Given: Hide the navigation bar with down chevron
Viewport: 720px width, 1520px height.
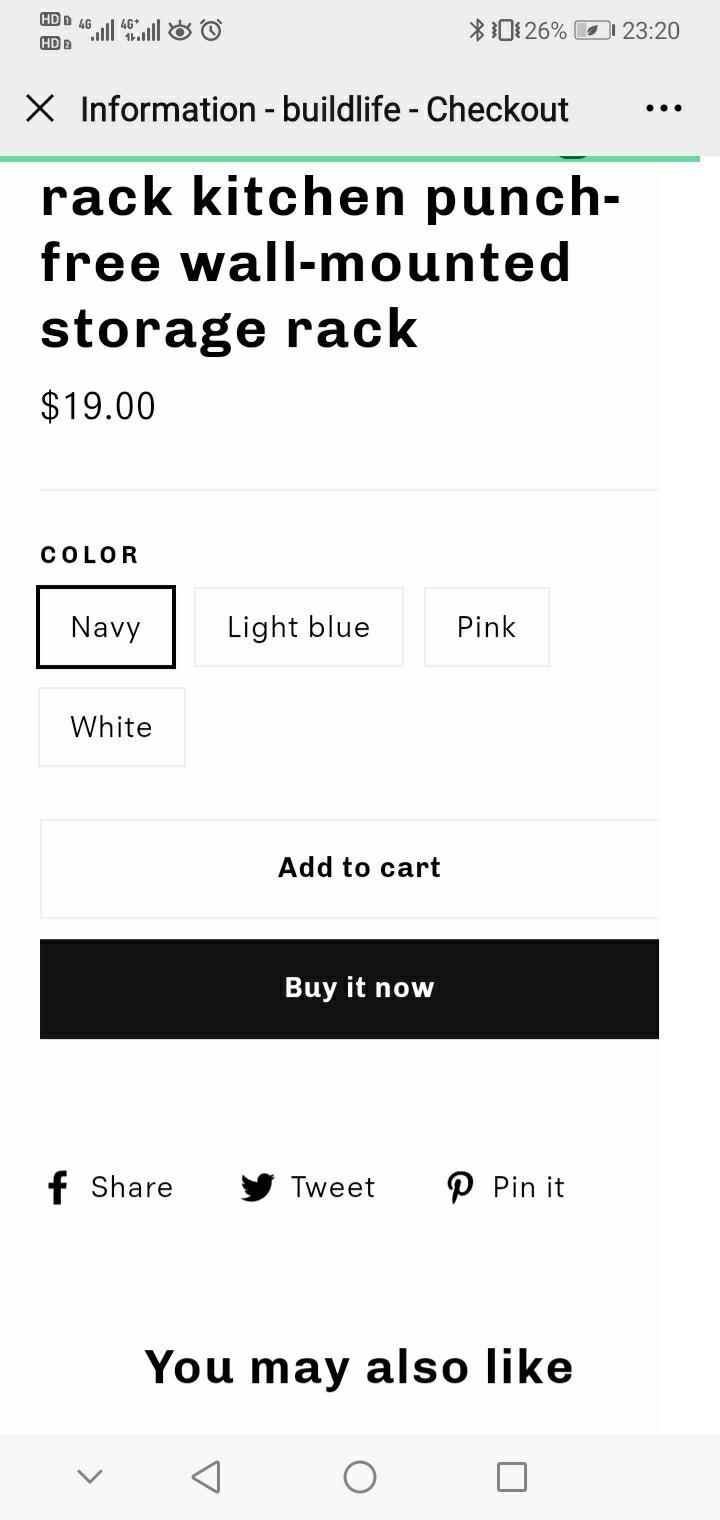Looking at the screenshot, I should [x=90, y=1476].
